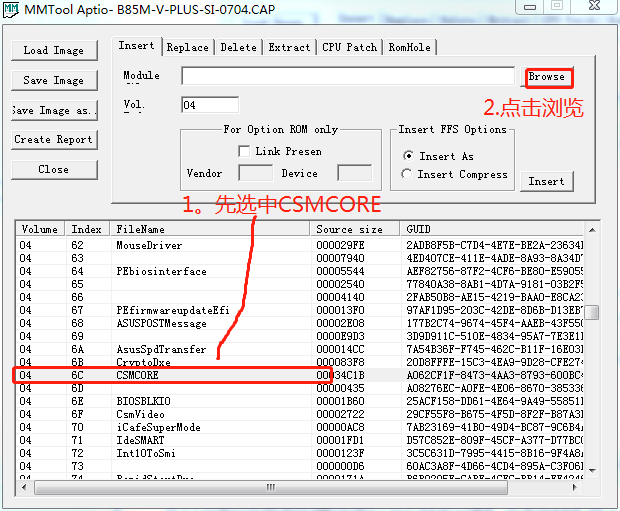The width and height of the screenshot is (620, 511).
Task: Sort by the Source size column header
Action: 355,229
